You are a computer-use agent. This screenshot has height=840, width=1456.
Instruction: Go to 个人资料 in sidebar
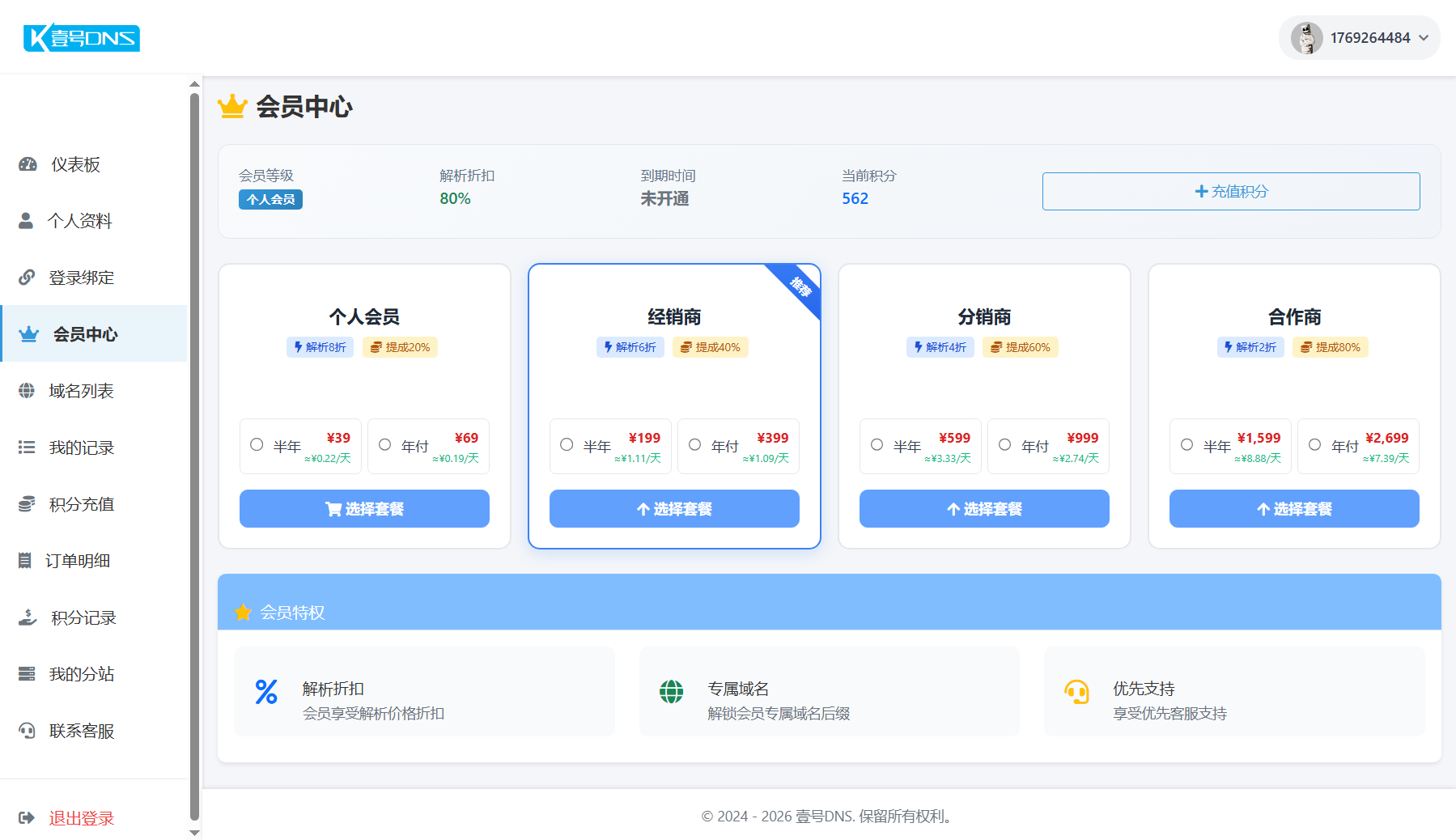click(79, 221)
